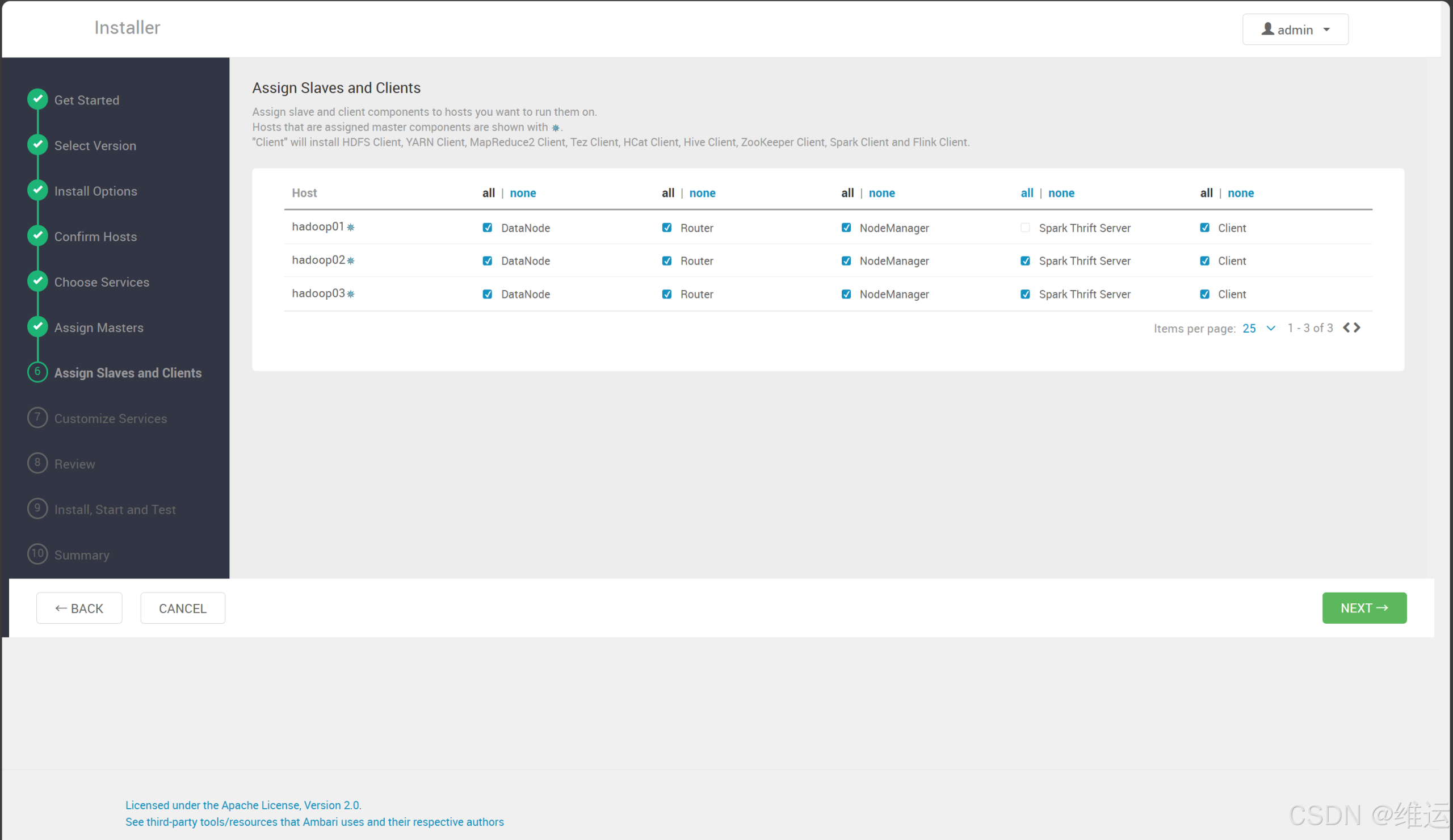Click the Get Started completed checkmark icon
The width and height of the screenshot is (1453, 840).
37,99
